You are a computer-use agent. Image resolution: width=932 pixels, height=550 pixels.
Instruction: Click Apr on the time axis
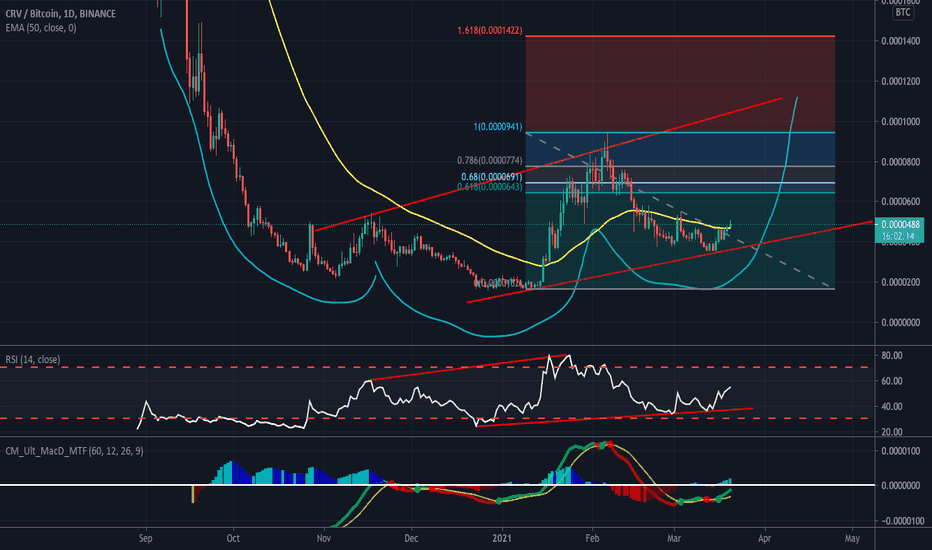coord(764,538)
